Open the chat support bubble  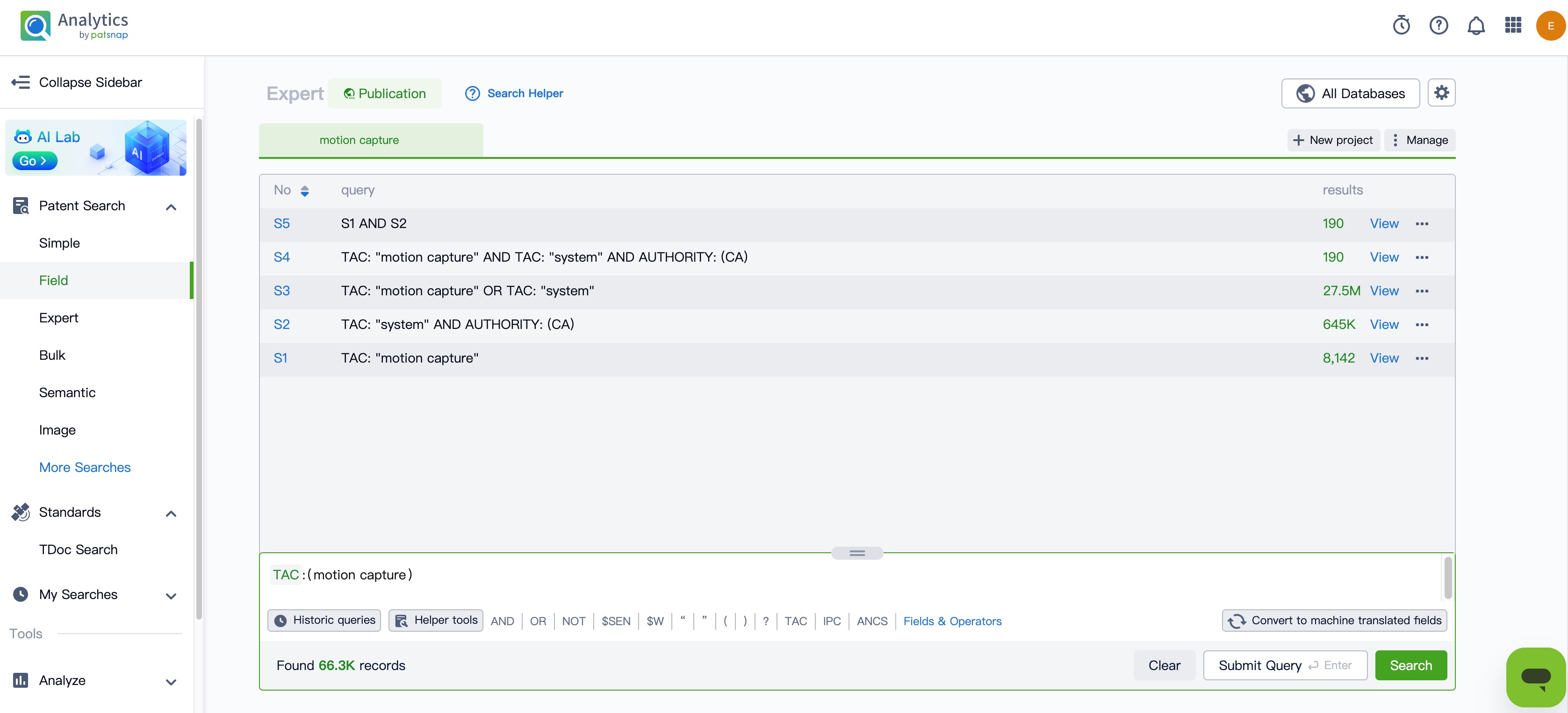1535,677
